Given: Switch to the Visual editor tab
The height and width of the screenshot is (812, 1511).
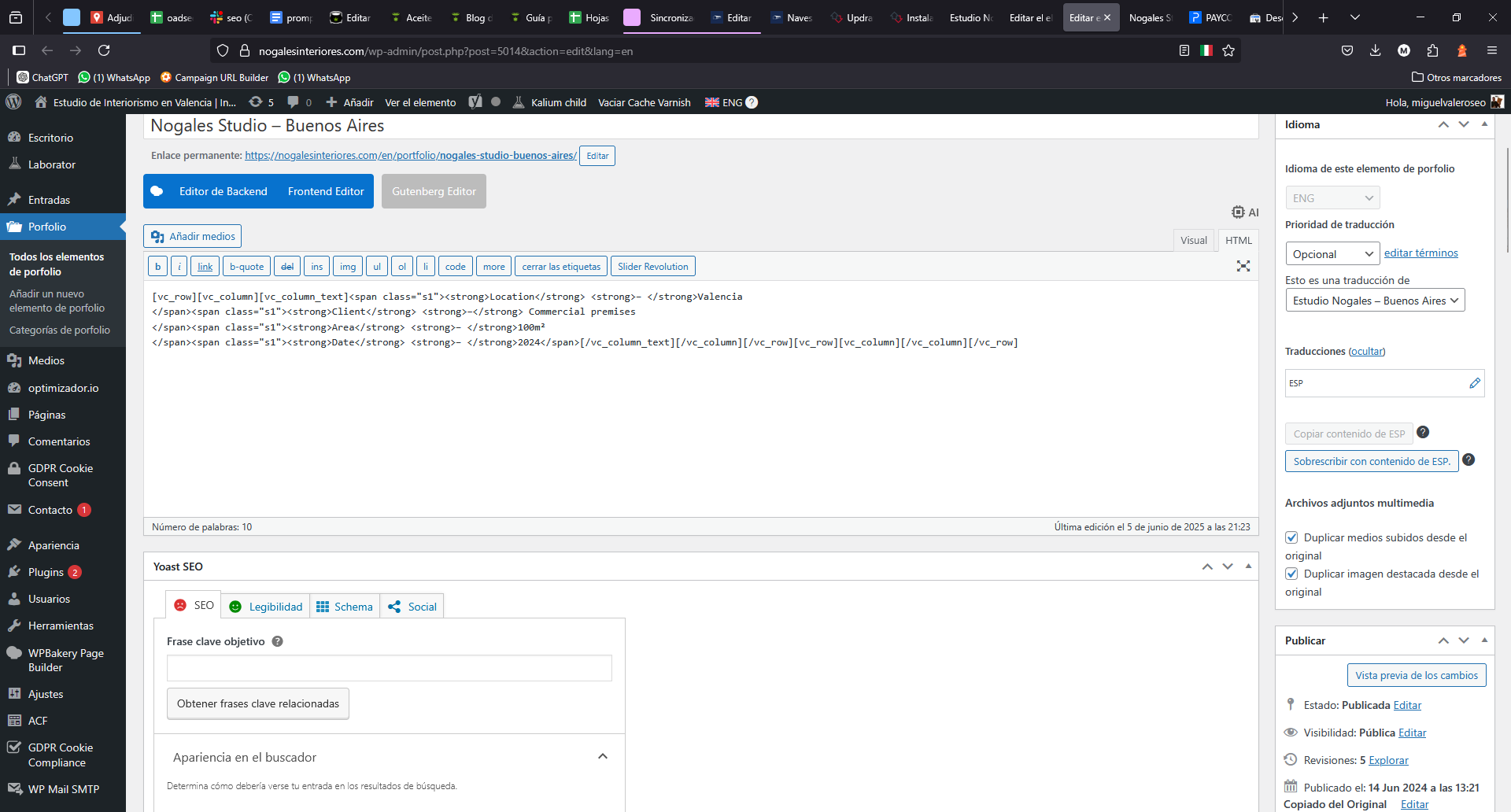Looking at the screenshot, I should [1193, 241].
